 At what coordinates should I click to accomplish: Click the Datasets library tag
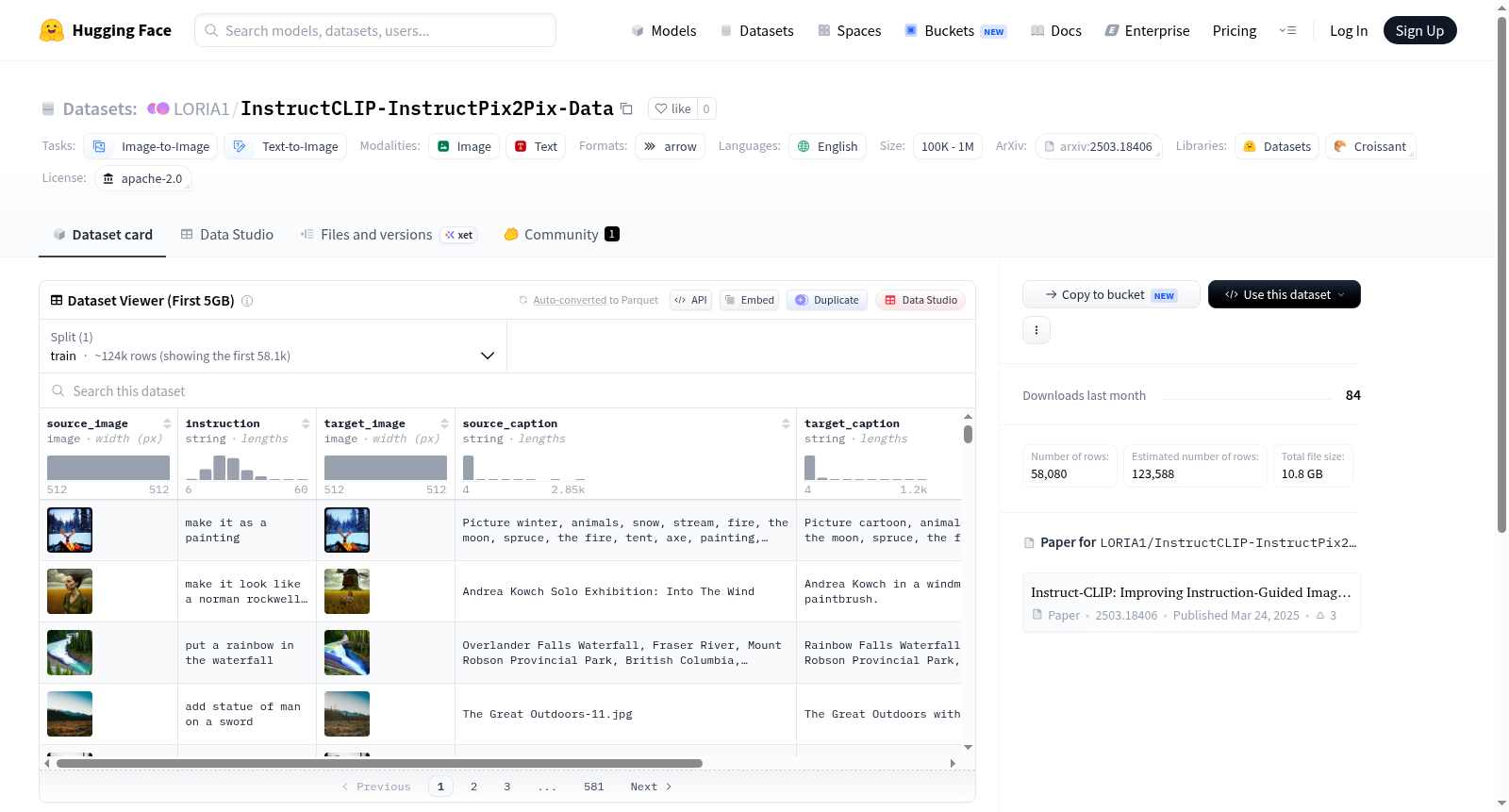click(x=1277, y=146)
